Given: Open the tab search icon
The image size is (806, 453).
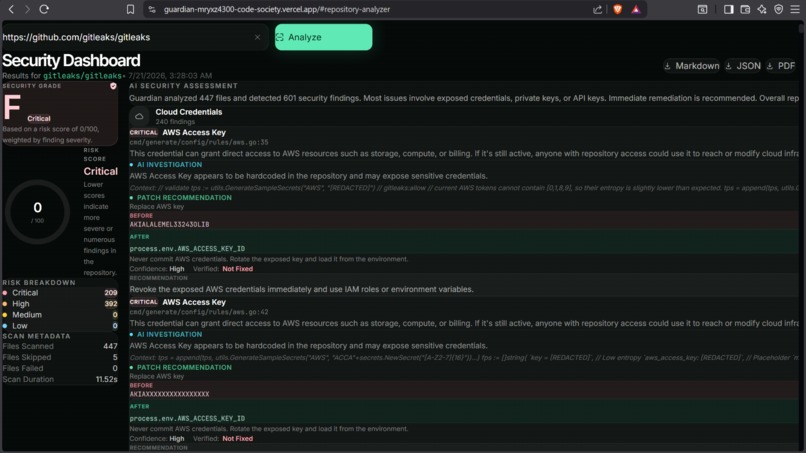Looking at the screenshot, I should click(702, 9).
